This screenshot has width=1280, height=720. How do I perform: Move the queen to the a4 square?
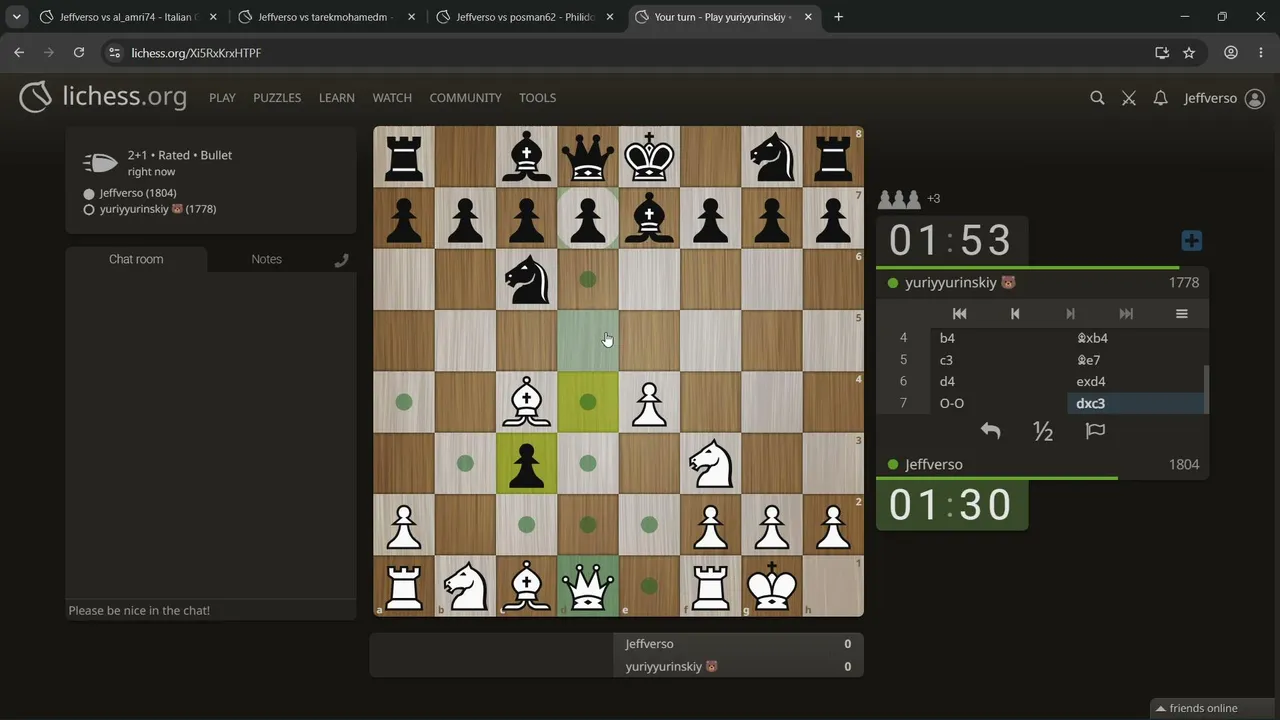(404, 402)
